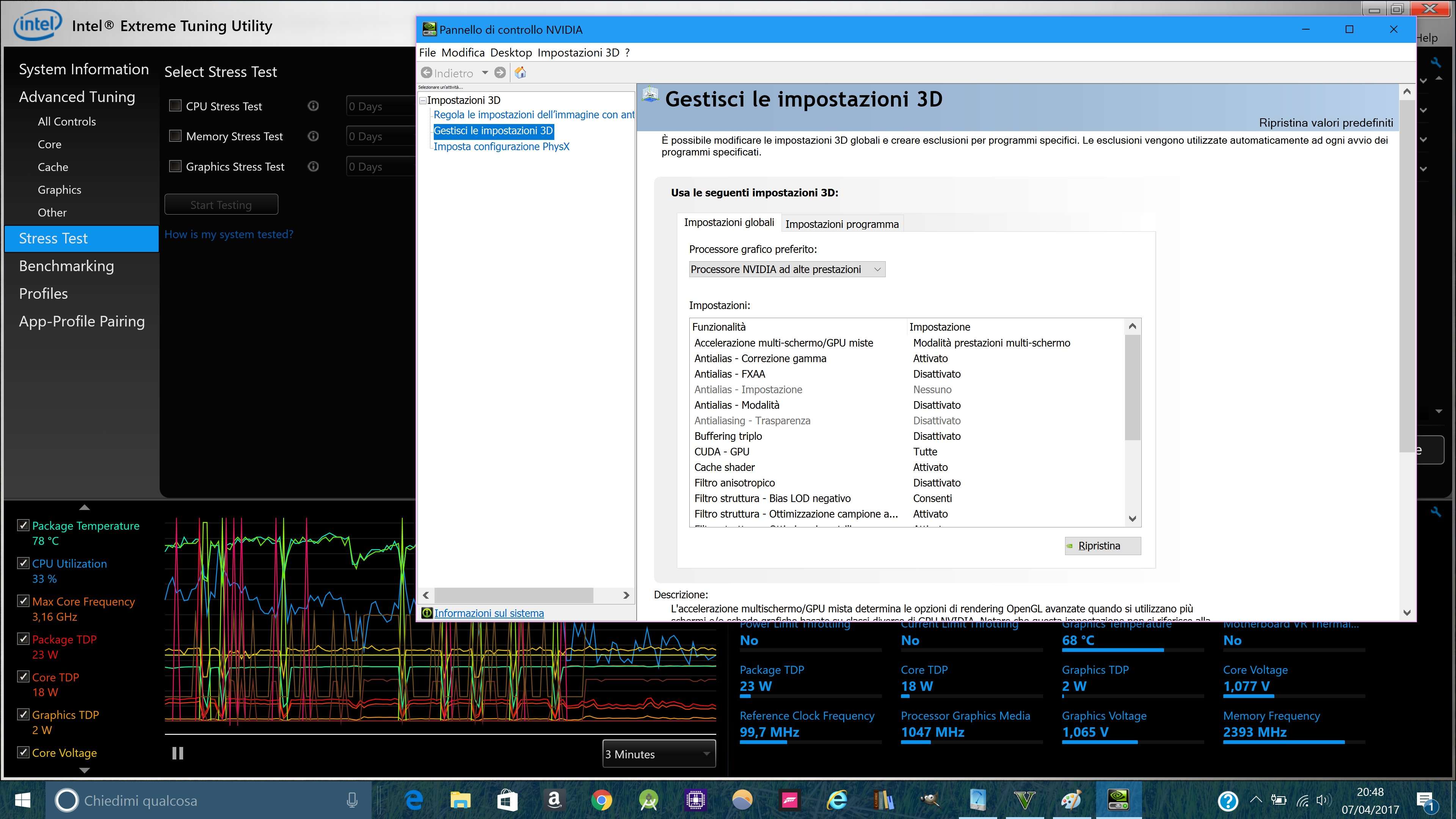Enable the CPU Stress Test checkbox
The height and width of the screenshot is (819, 1456).
coord(175,106)
